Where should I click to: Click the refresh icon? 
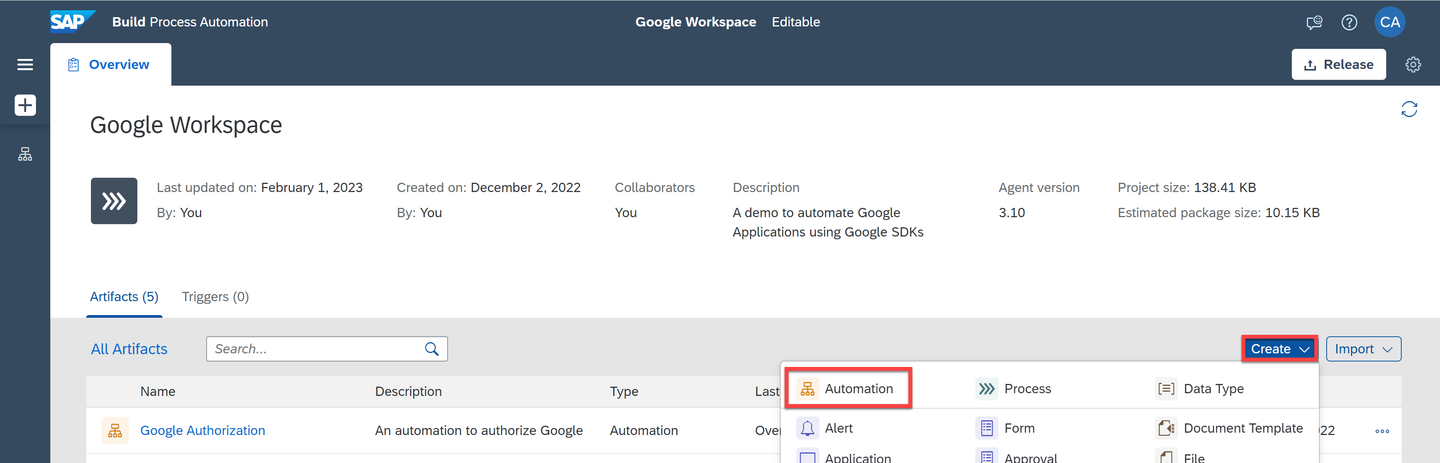1409,109
